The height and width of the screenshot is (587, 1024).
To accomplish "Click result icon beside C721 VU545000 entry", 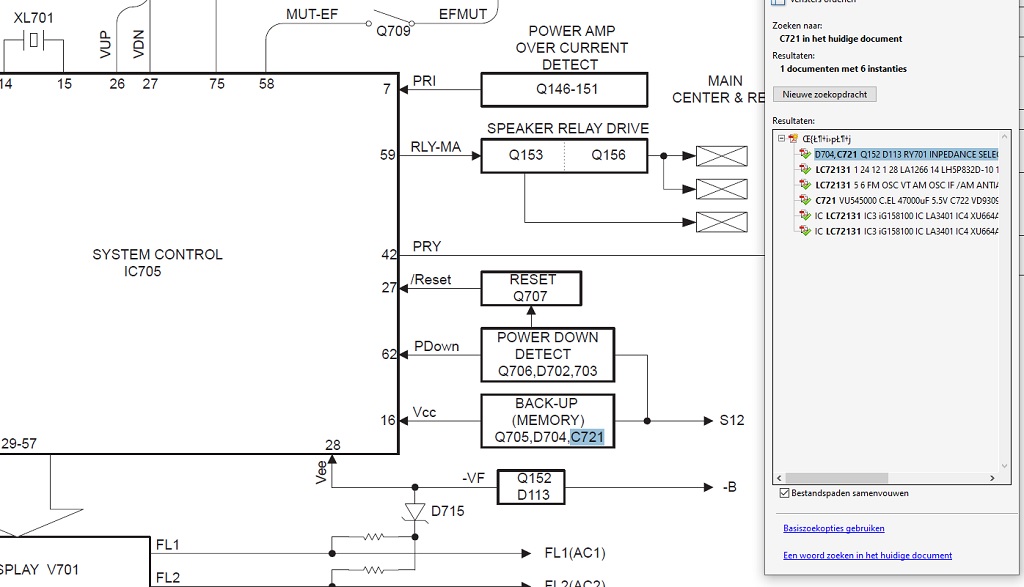I will point(805,200).
